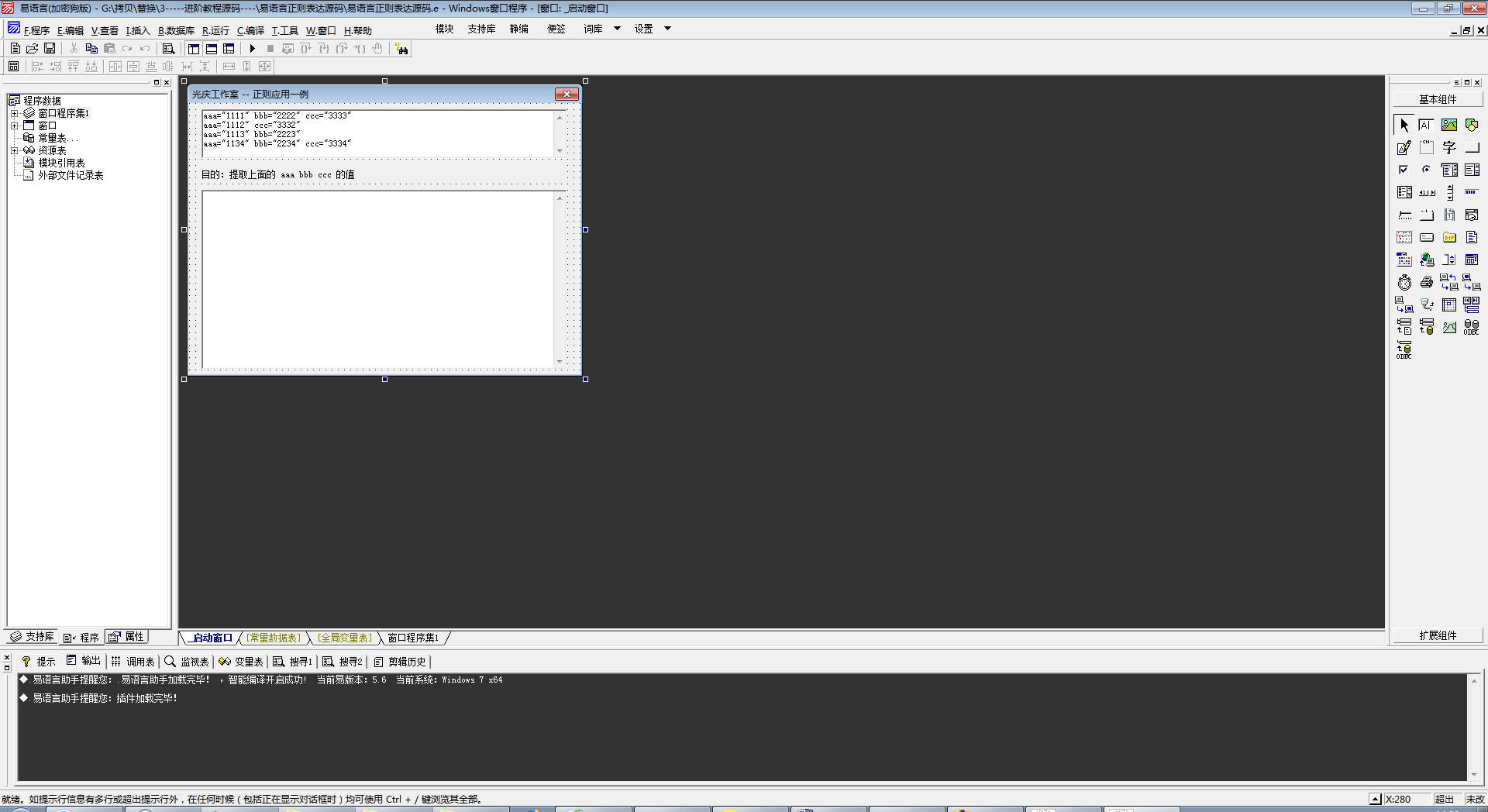Viewport: 1488px width, 812px height.
Task: Select the checkbox component icon
Action: tap(1404, 170)
